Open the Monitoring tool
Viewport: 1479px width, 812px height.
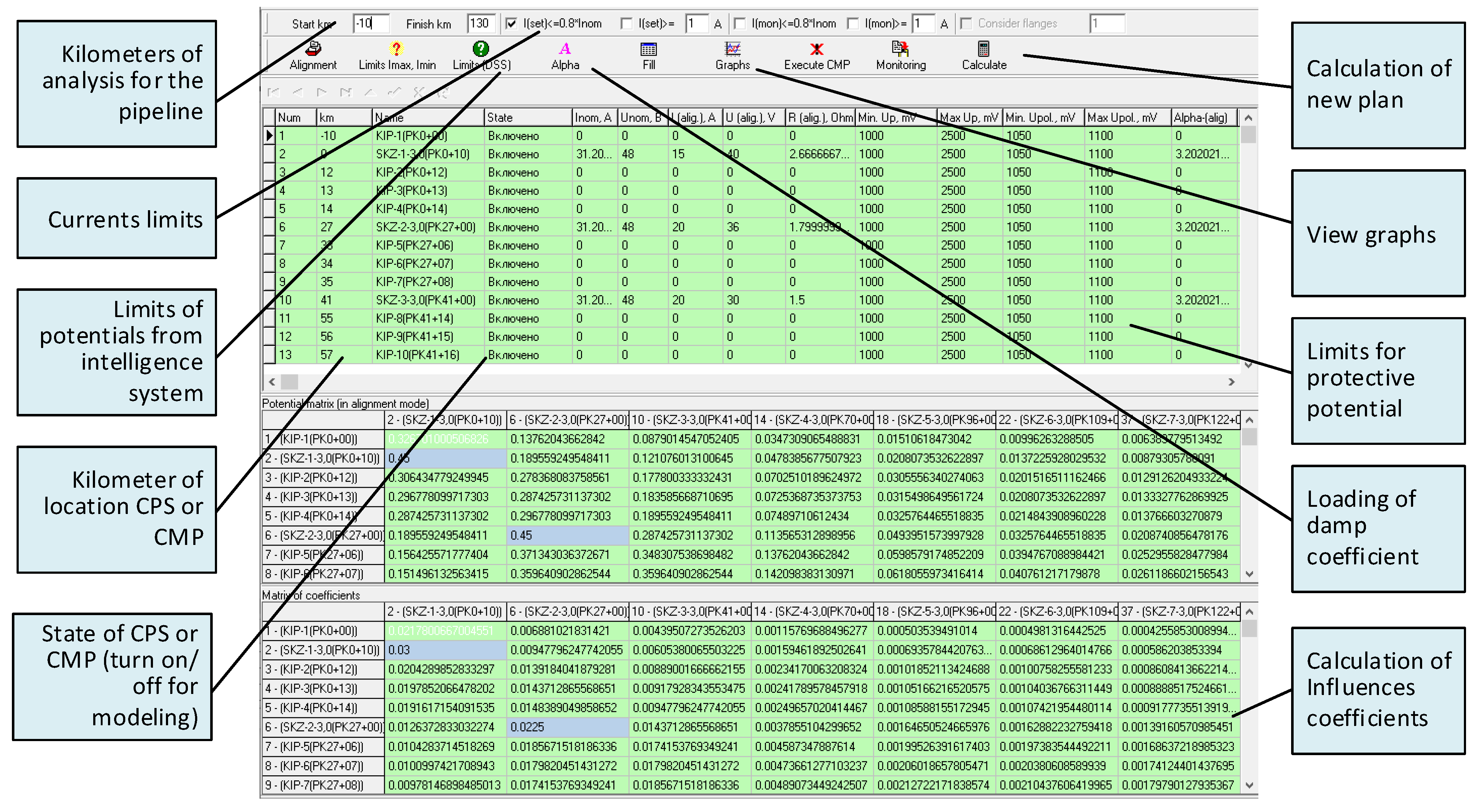click(x=900, y=49)
